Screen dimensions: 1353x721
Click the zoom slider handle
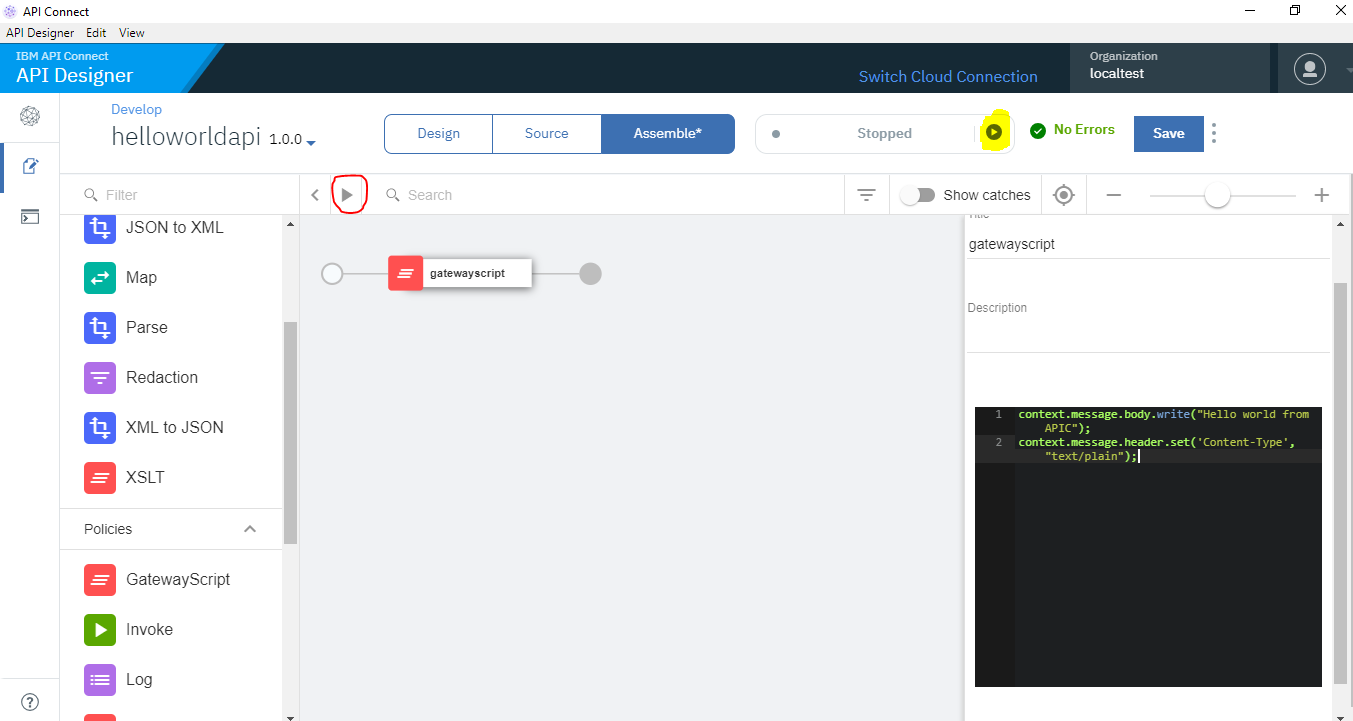(x=1217, y=195)
